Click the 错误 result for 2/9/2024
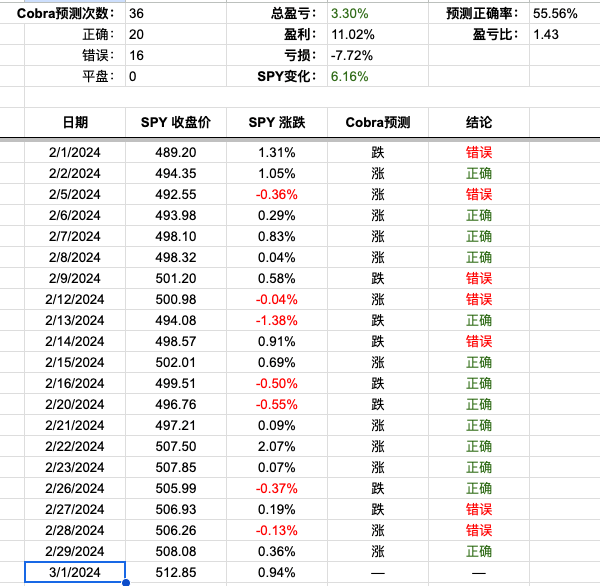This screenshot has height=586, width=600. pos(479,278)
